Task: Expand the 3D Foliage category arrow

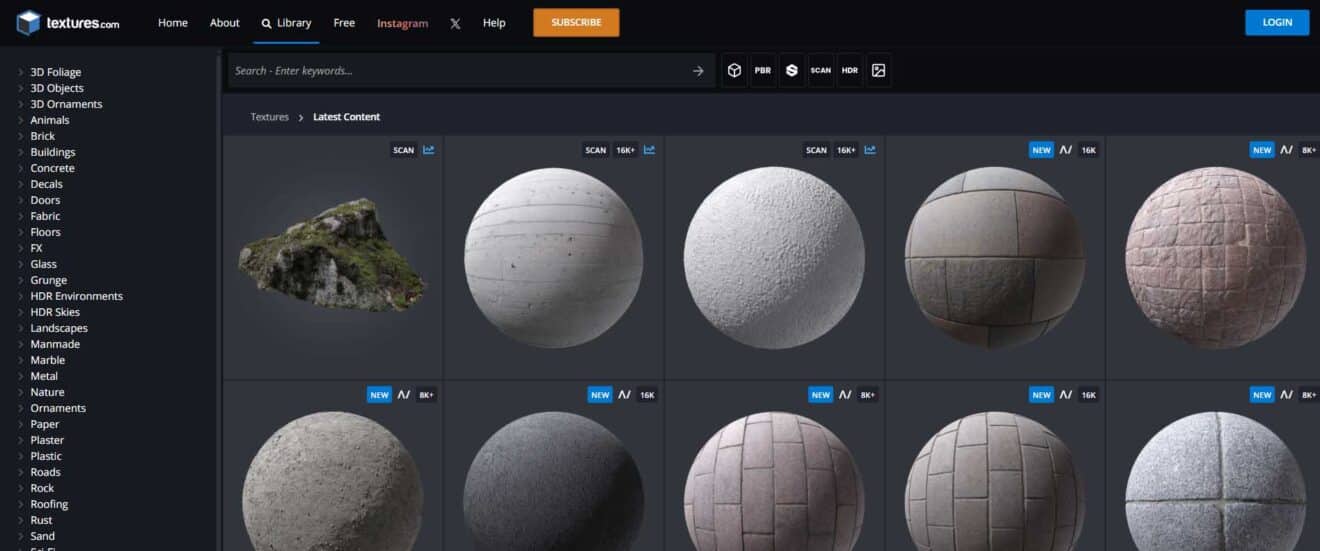Action: 21,72
